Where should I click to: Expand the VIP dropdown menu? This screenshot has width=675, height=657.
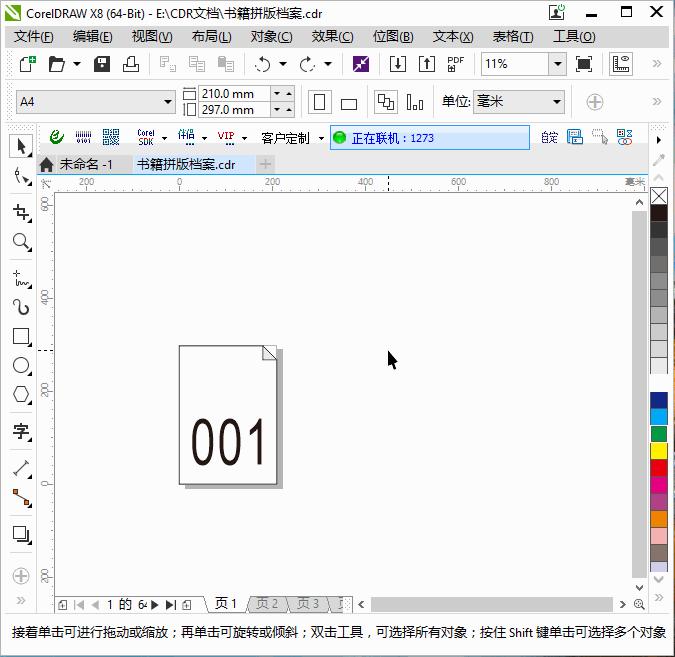[x=245, y=138]
